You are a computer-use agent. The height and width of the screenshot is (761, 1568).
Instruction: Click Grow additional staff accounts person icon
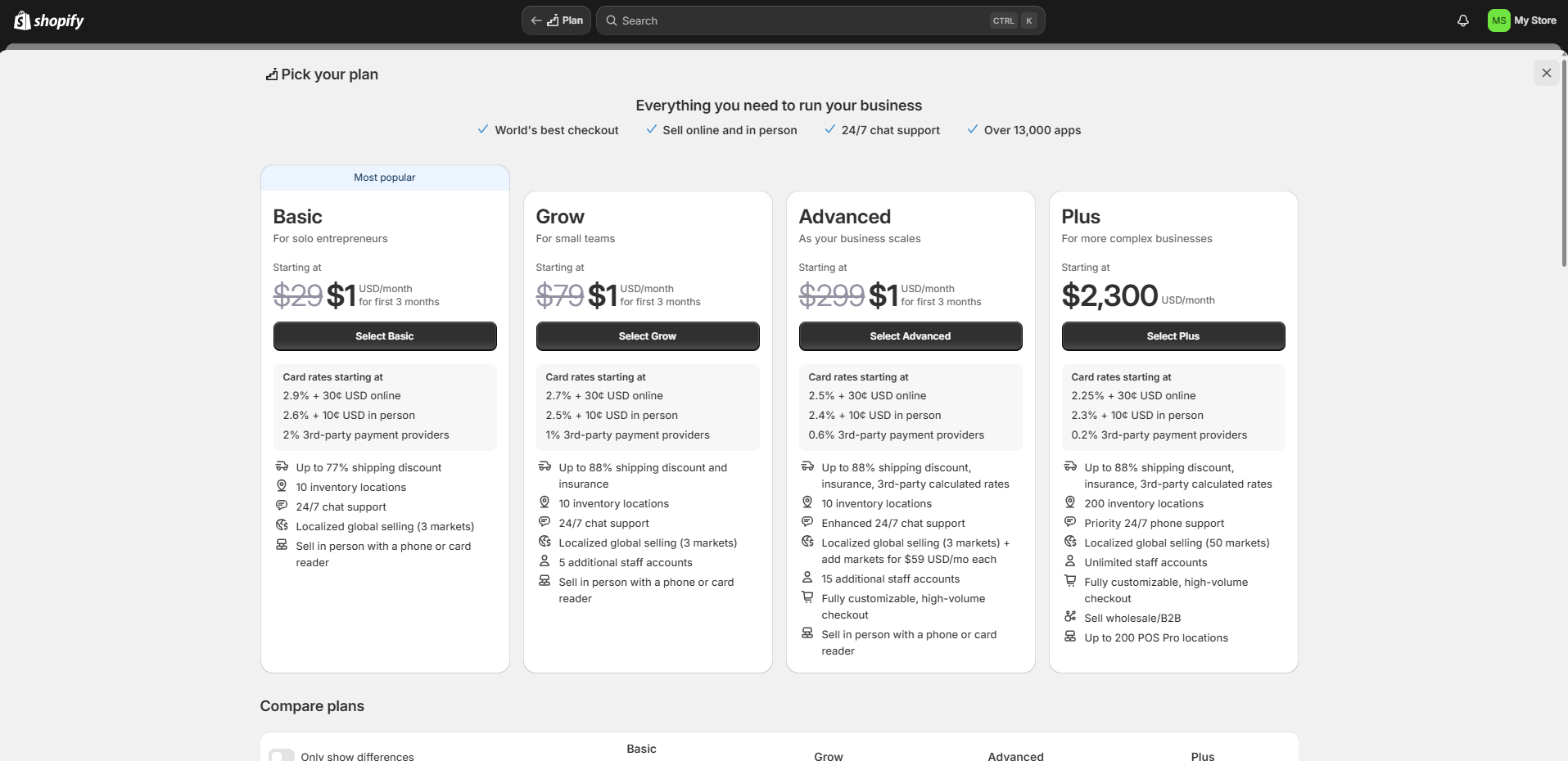tap(545, 561)
